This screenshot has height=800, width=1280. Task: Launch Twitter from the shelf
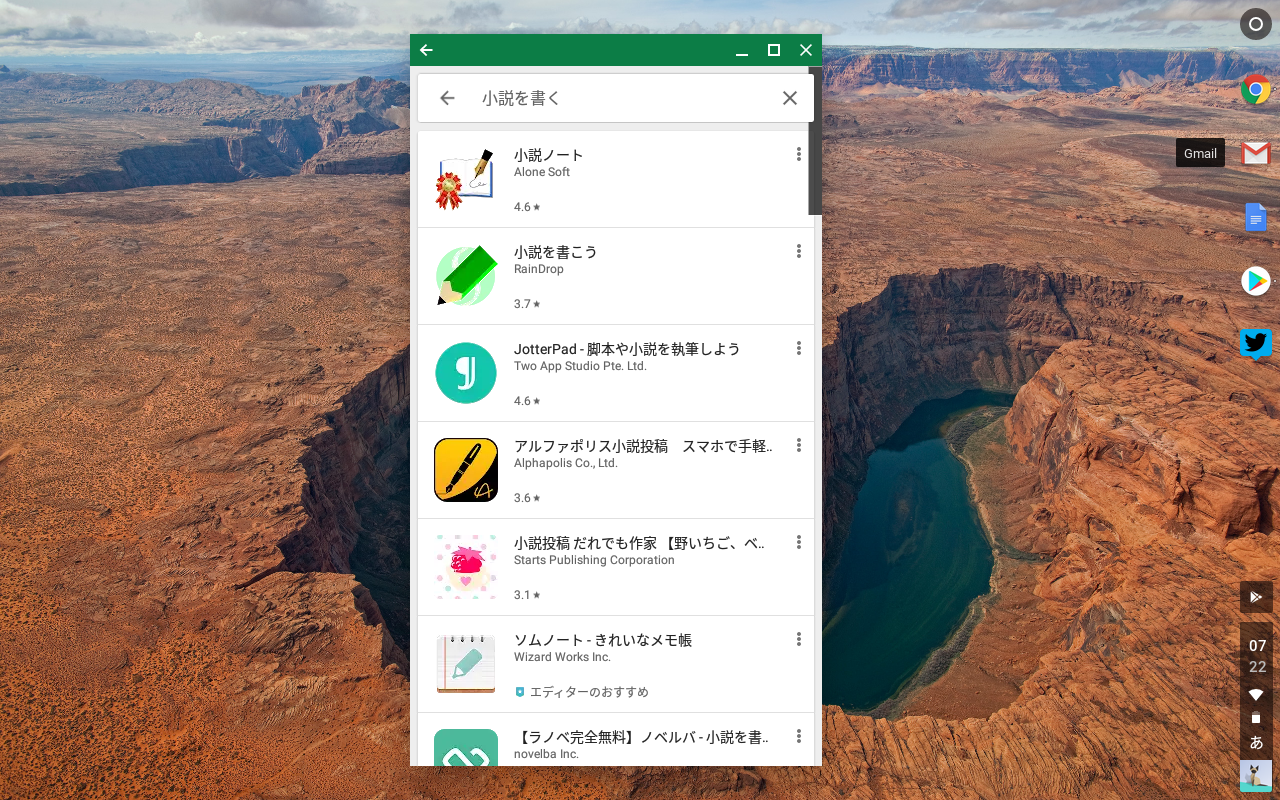(x=1256, y=344)
